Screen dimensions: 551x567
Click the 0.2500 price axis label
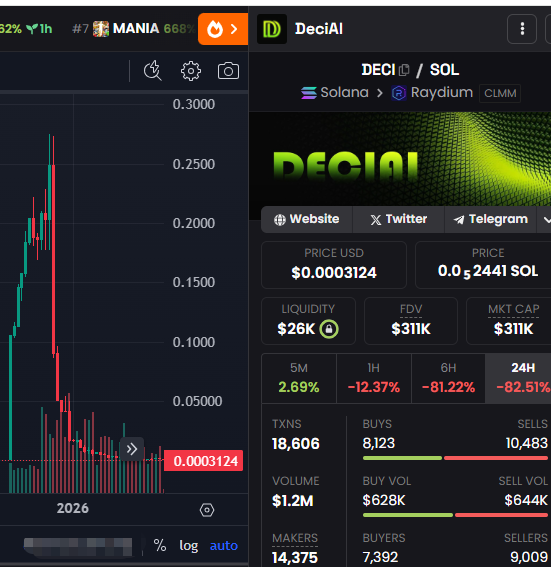click(x=194, y=164)
